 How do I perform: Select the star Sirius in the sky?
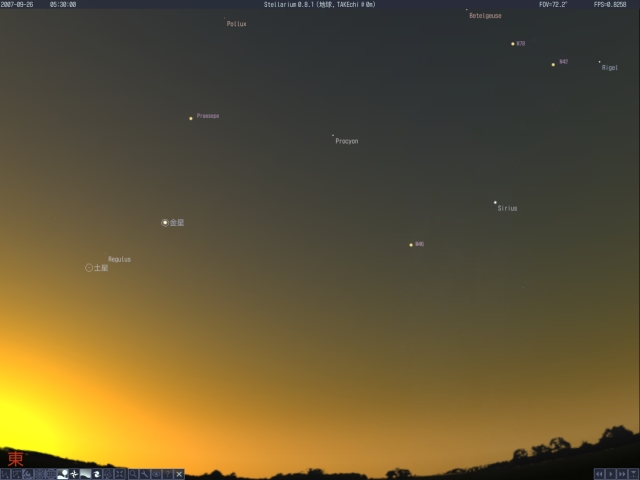click(x=495, y=202)
